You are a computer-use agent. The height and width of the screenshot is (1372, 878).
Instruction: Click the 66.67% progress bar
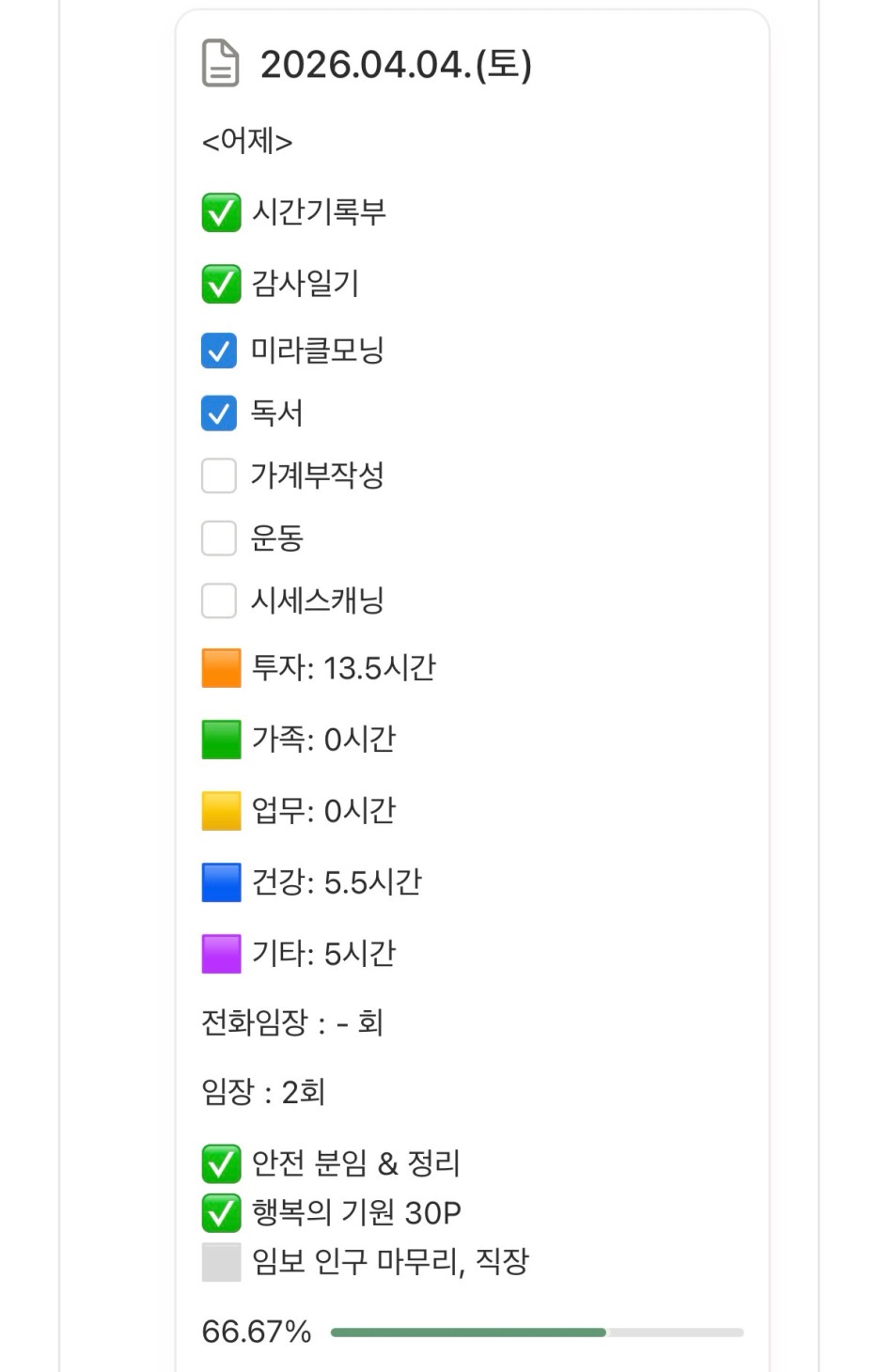click(537, 1333)
